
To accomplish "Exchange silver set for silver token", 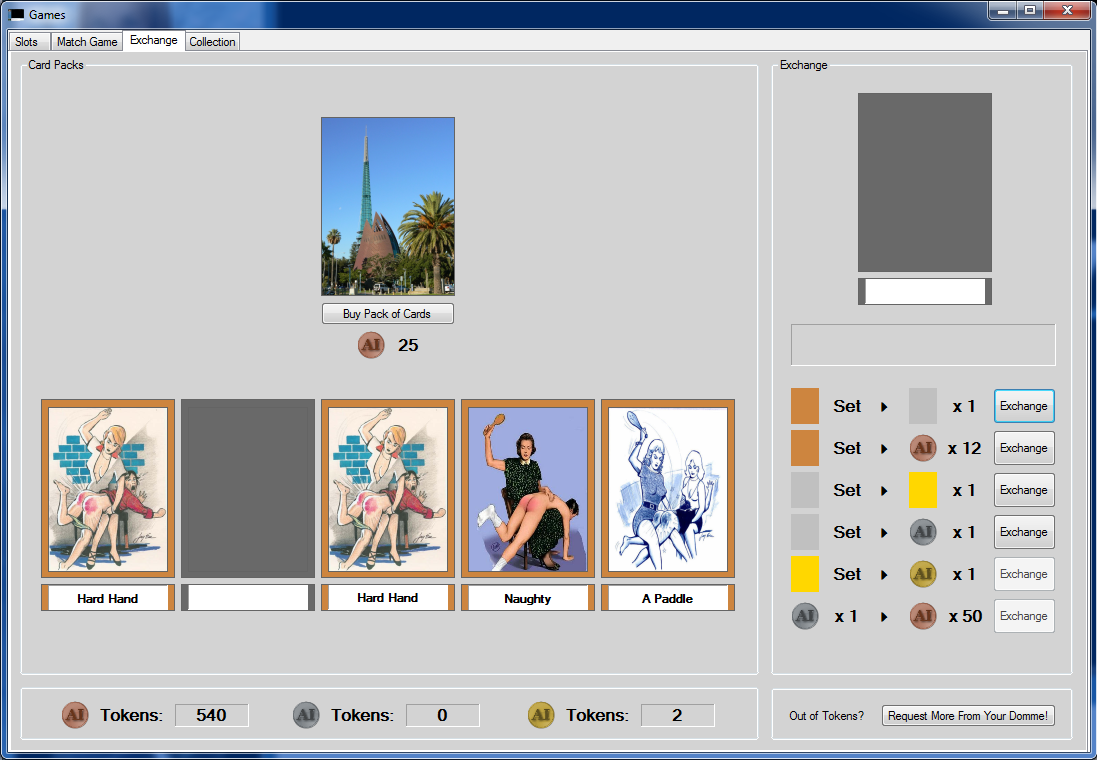I will (x=1024, y=532).
